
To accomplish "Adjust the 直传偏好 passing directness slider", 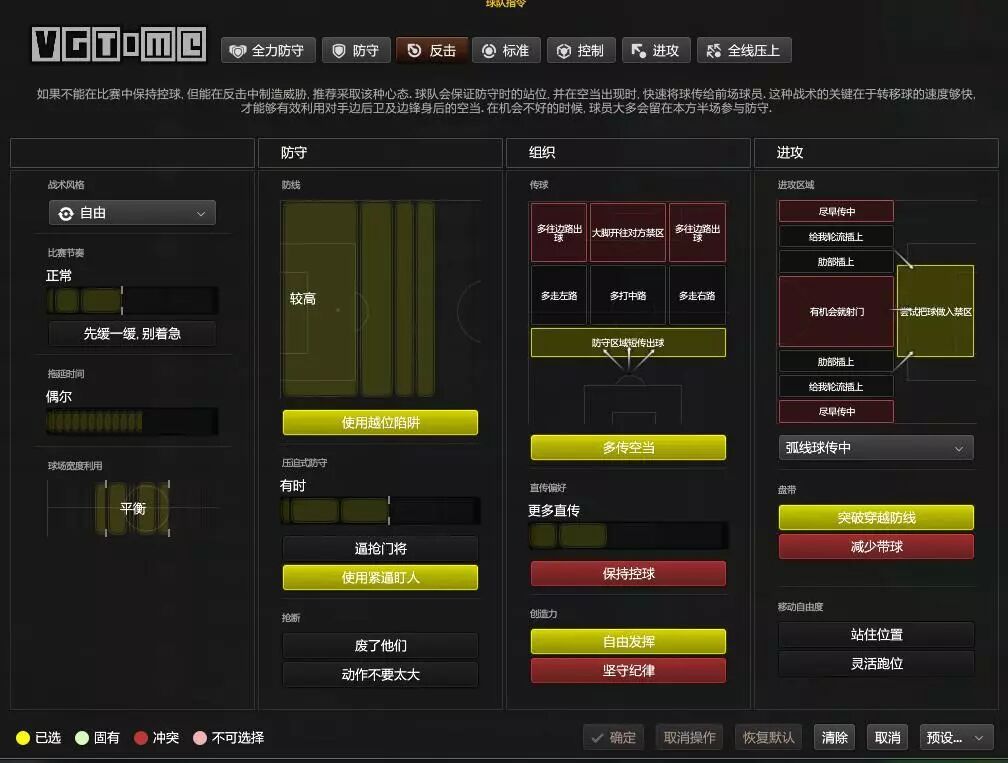I will [x=628, y=535].
